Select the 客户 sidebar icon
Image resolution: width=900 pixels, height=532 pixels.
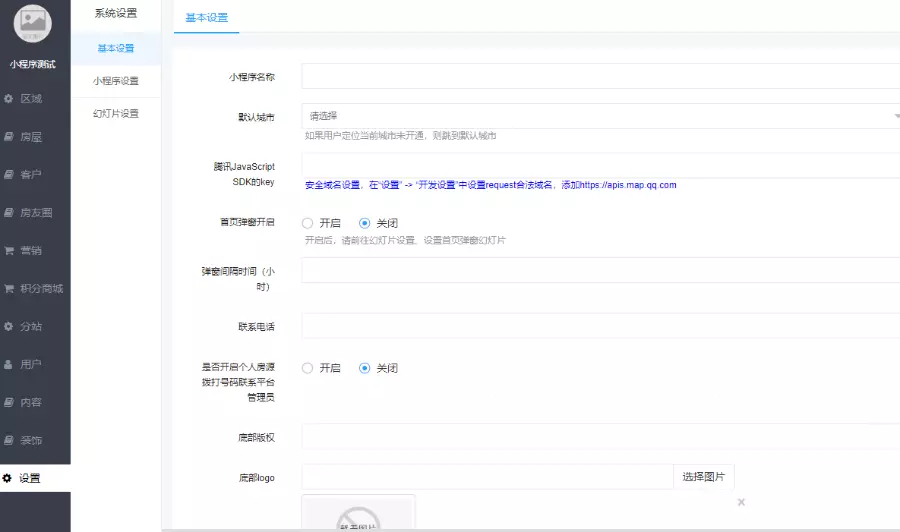pos(9,175)
